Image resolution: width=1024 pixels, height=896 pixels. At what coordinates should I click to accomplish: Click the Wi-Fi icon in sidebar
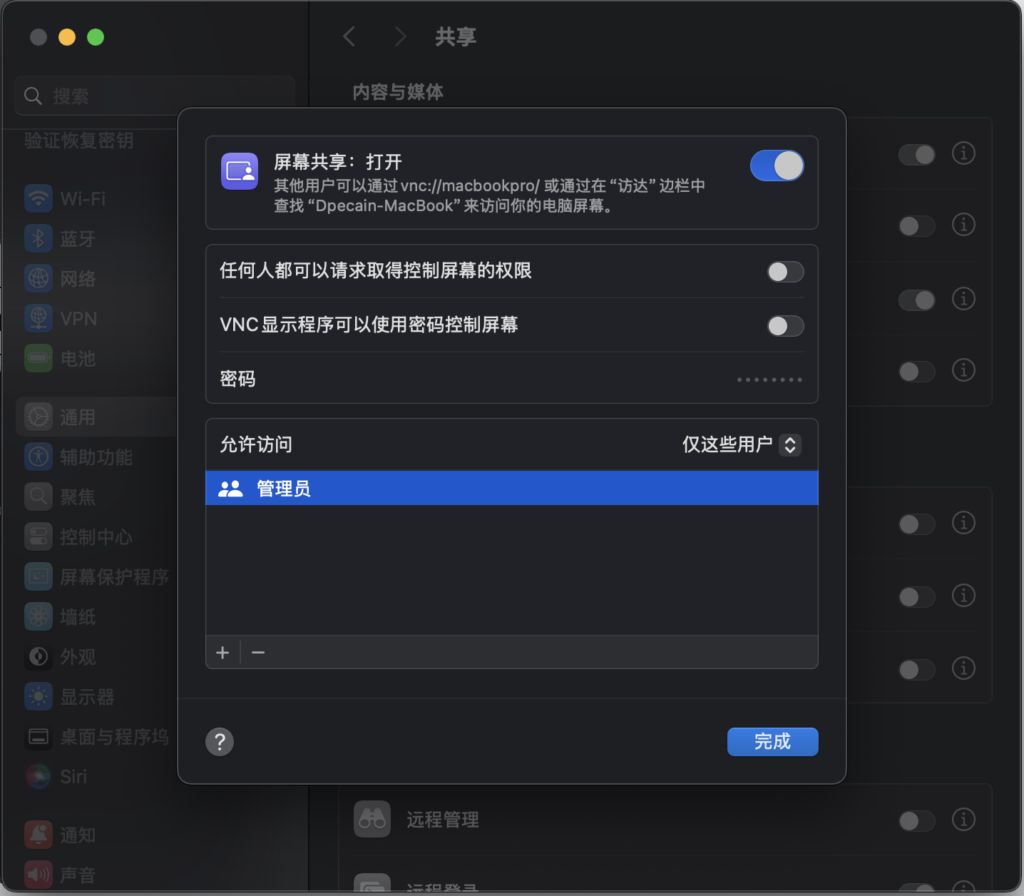pos(39,198)
